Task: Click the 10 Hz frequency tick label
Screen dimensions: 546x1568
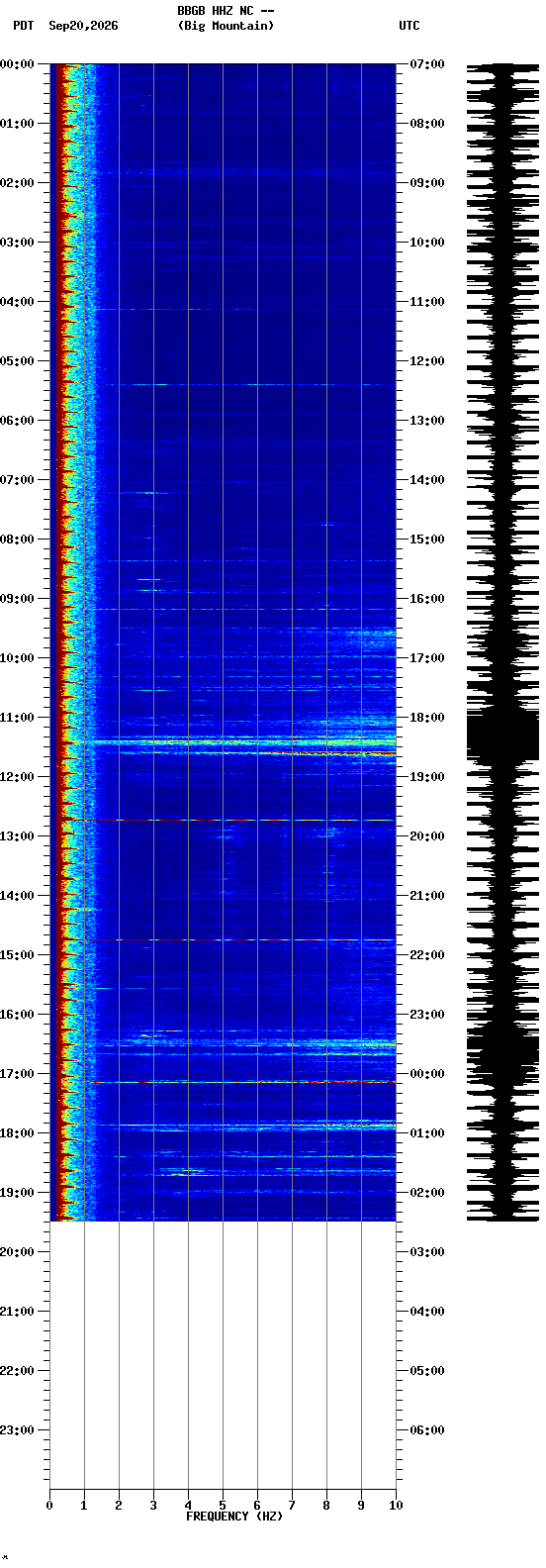Action: (396, 1506)
